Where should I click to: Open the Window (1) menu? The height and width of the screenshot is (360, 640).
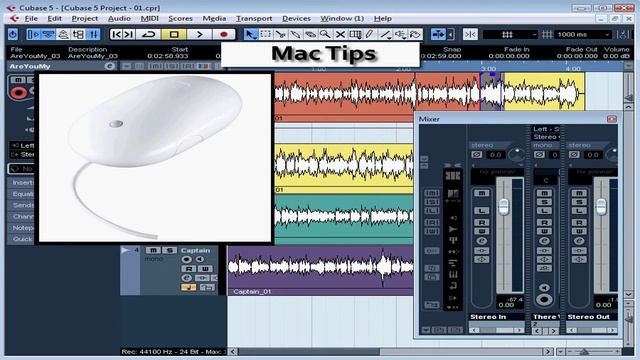click(x=342, y=18)
